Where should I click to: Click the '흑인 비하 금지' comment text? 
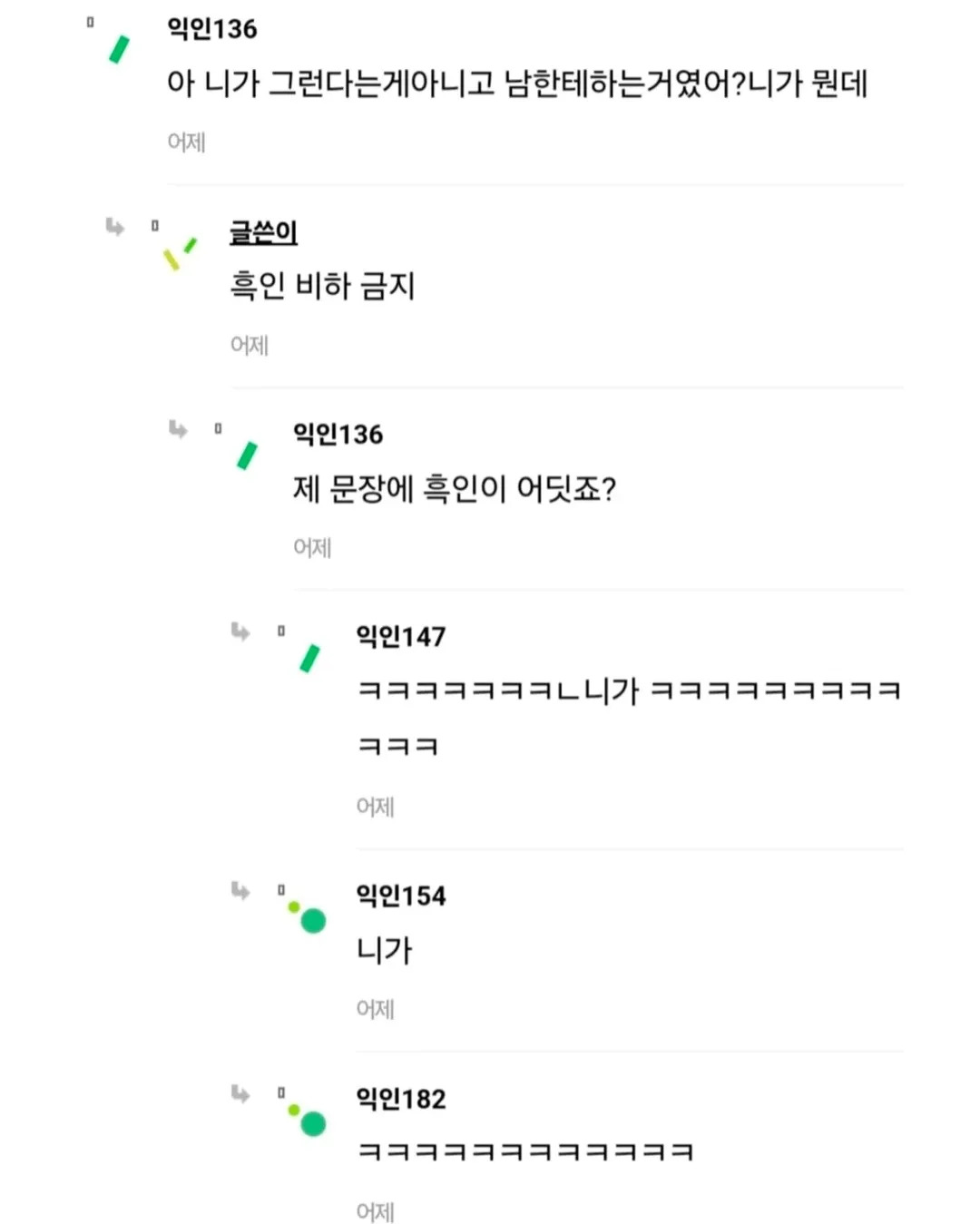pos(322,287)
